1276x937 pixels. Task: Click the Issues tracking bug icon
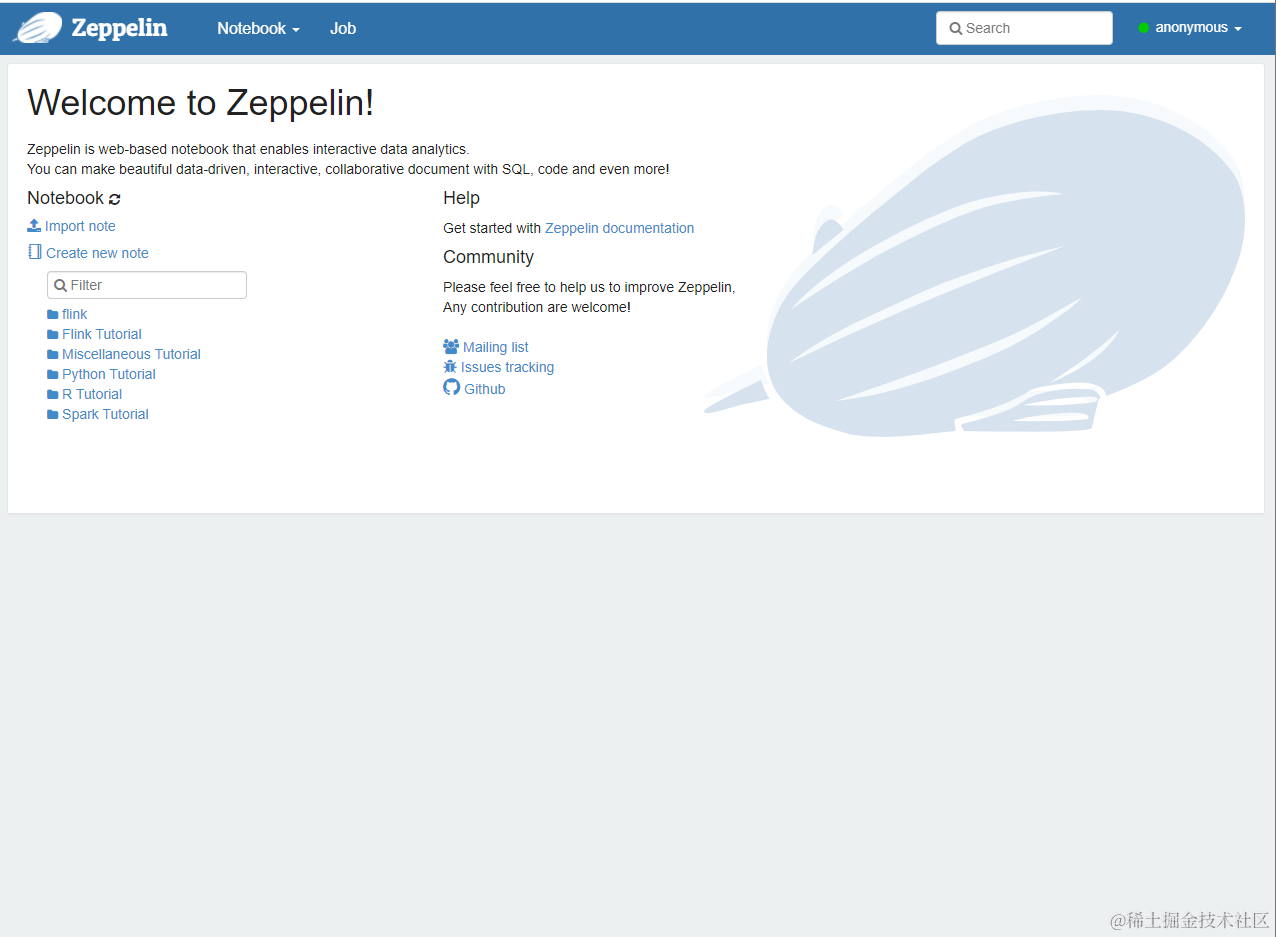pyautogui.click(x=450, y=367)
